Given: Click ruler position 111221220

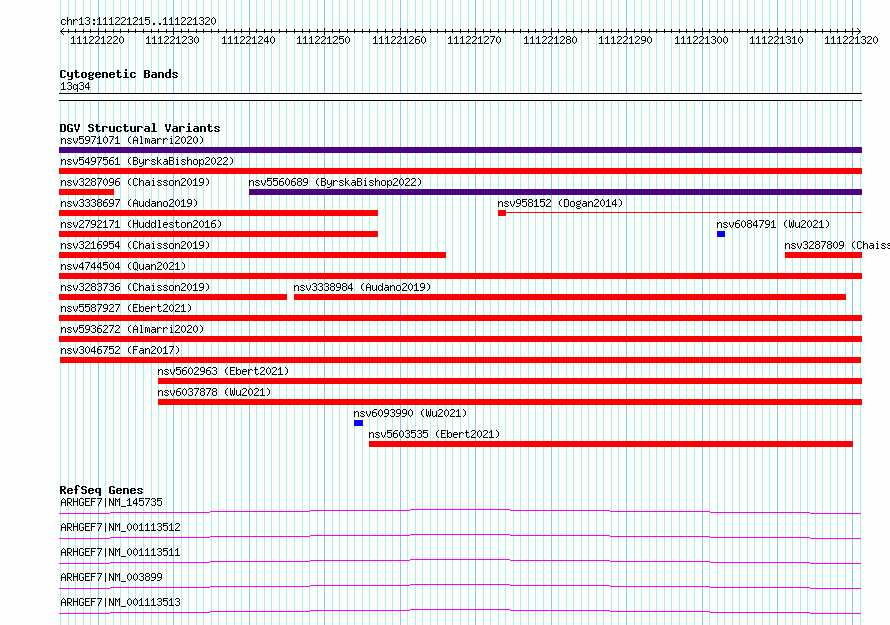Looking at the screenshot, I should (97, 40).
